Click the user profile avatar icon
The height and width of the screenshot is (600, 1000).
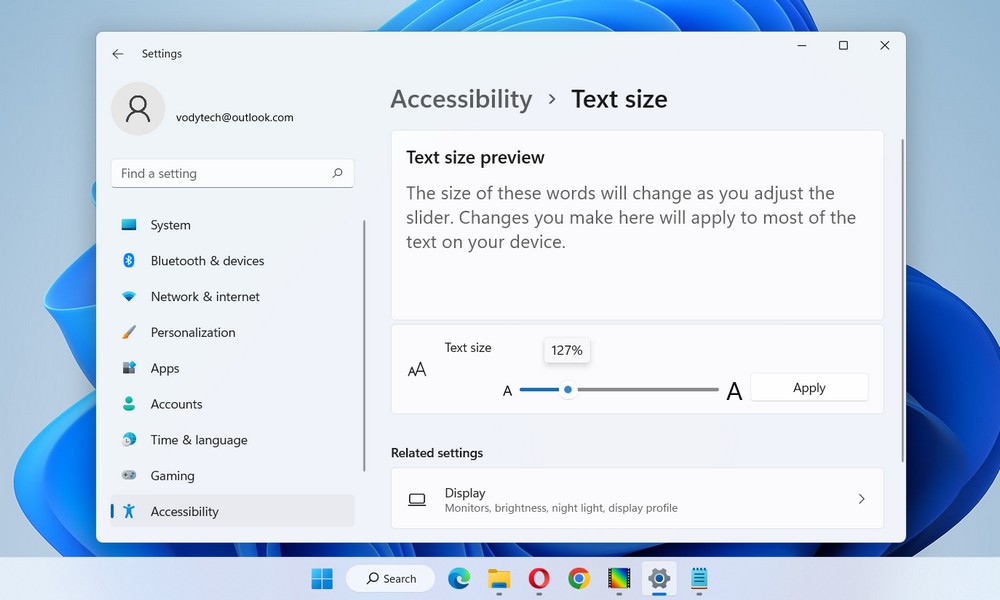[x=138, y=108]
